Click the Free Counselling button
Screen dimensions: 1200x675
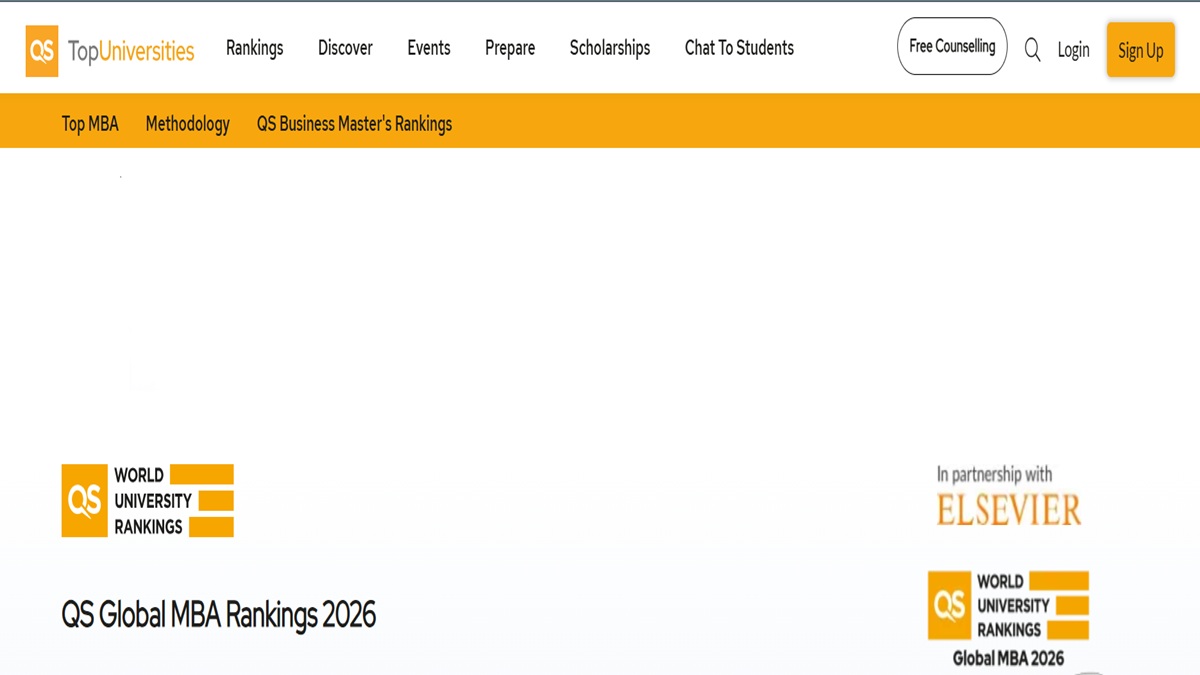click(x=951, y=45)
